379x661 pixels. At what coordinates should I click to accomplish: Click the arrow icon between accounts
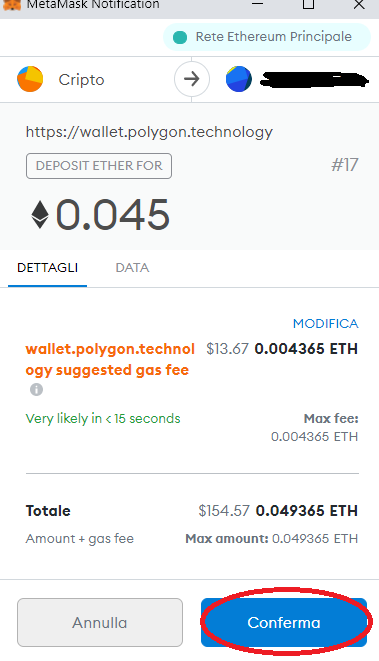click(192, 79)
